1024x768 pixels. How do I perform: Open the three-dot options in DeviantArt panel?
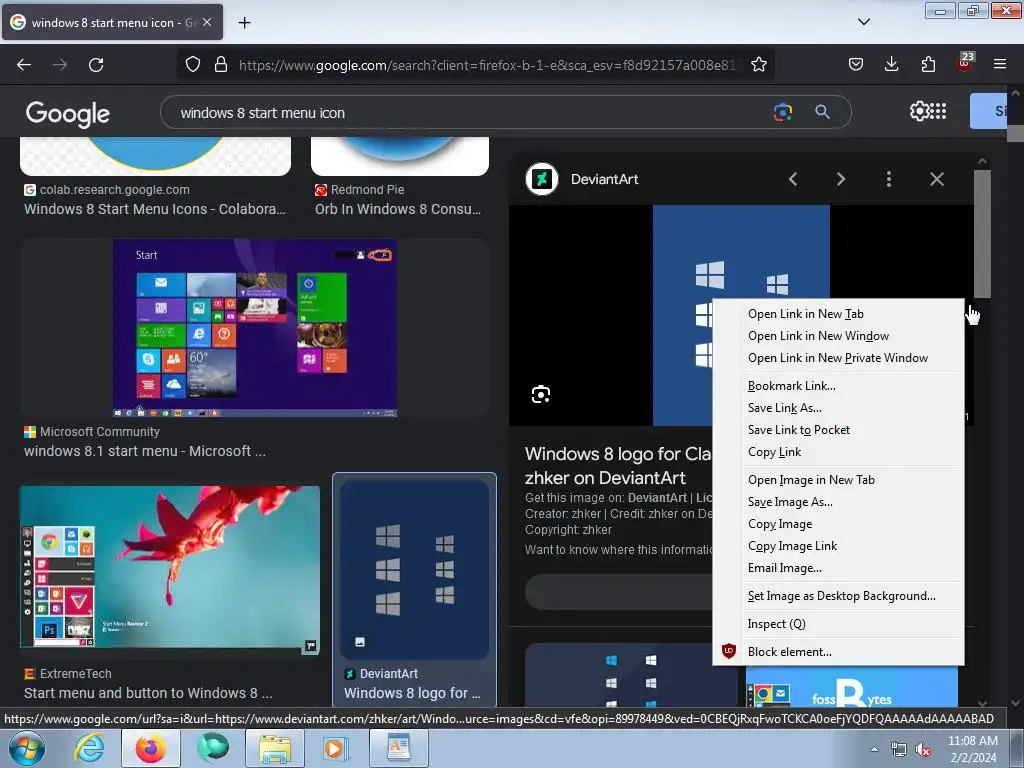[889, 179]
